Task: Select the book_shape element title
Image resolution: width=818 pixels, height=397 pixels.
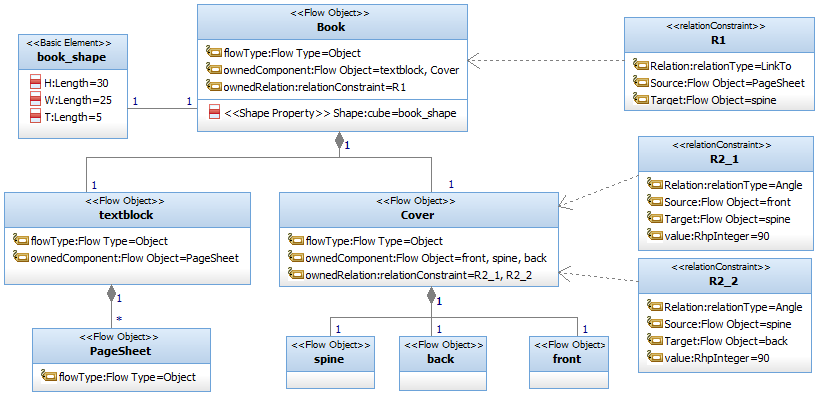Action: pyautogui.click(x=72, y=57)
